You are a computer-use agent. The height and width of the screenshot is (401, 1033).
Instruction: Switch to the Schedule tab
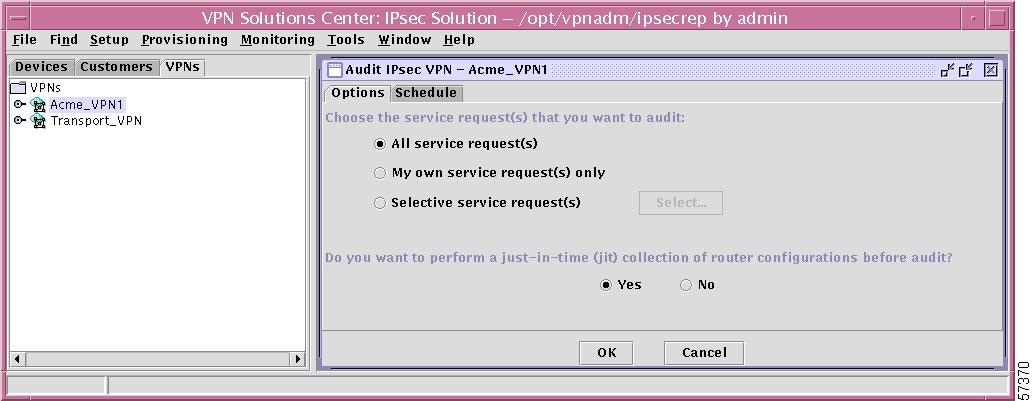coord(426,93)
